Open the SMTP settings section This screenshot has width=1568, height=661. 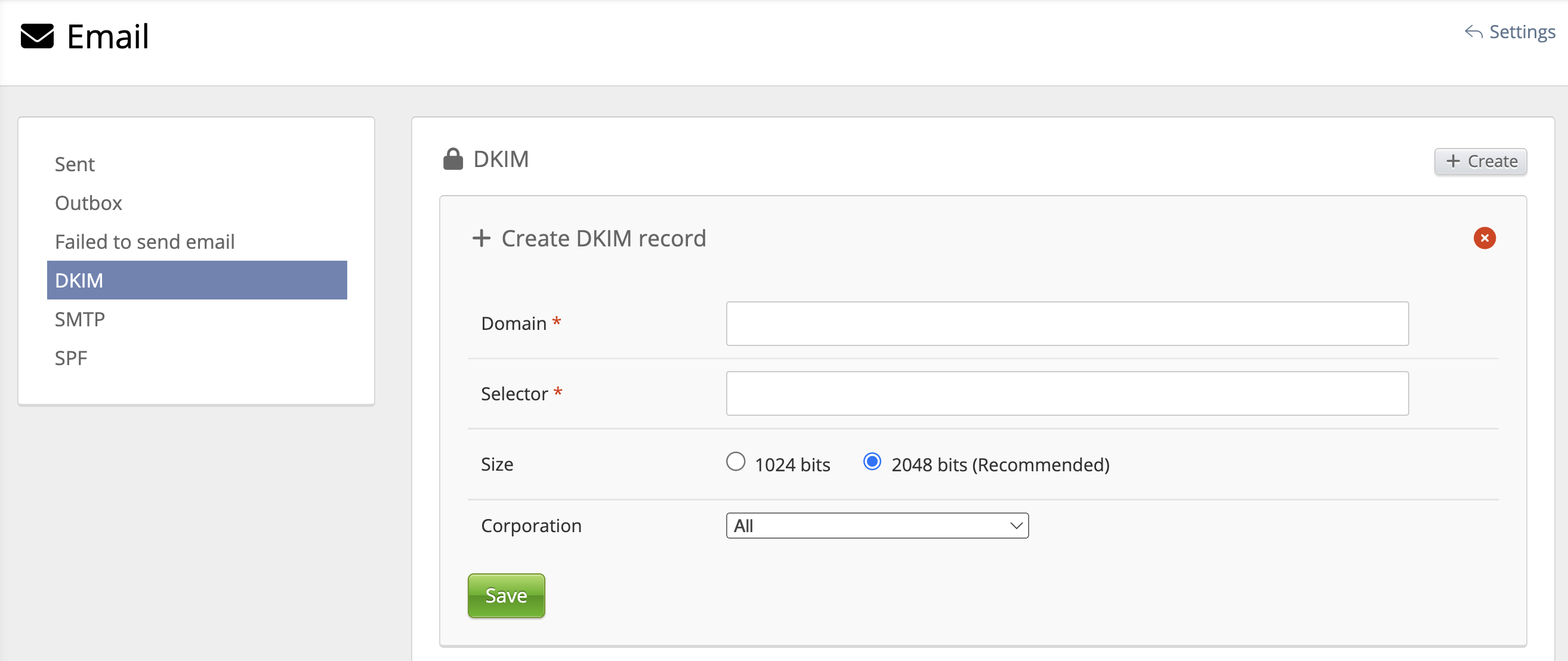(80, 319)
